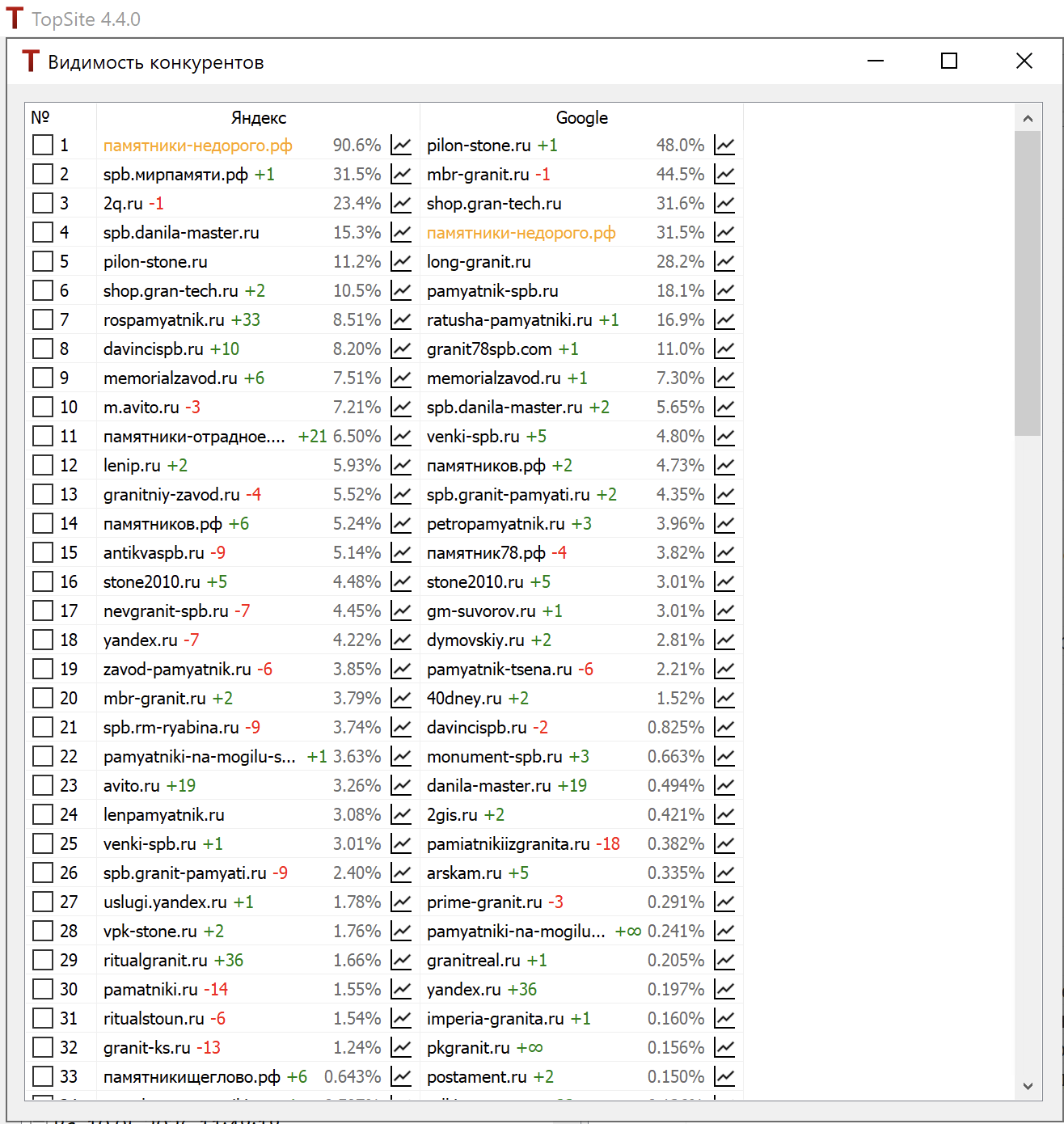The width and height of the screenshot is (1064, 1124).
Task: View the chart for uslugi.yandex.ru
Action: [401, 902]
